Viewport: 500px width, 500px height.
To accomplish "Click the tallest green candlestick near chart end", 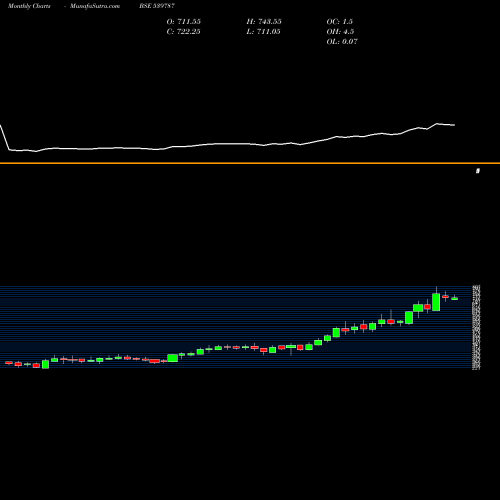I will point(436,302).
